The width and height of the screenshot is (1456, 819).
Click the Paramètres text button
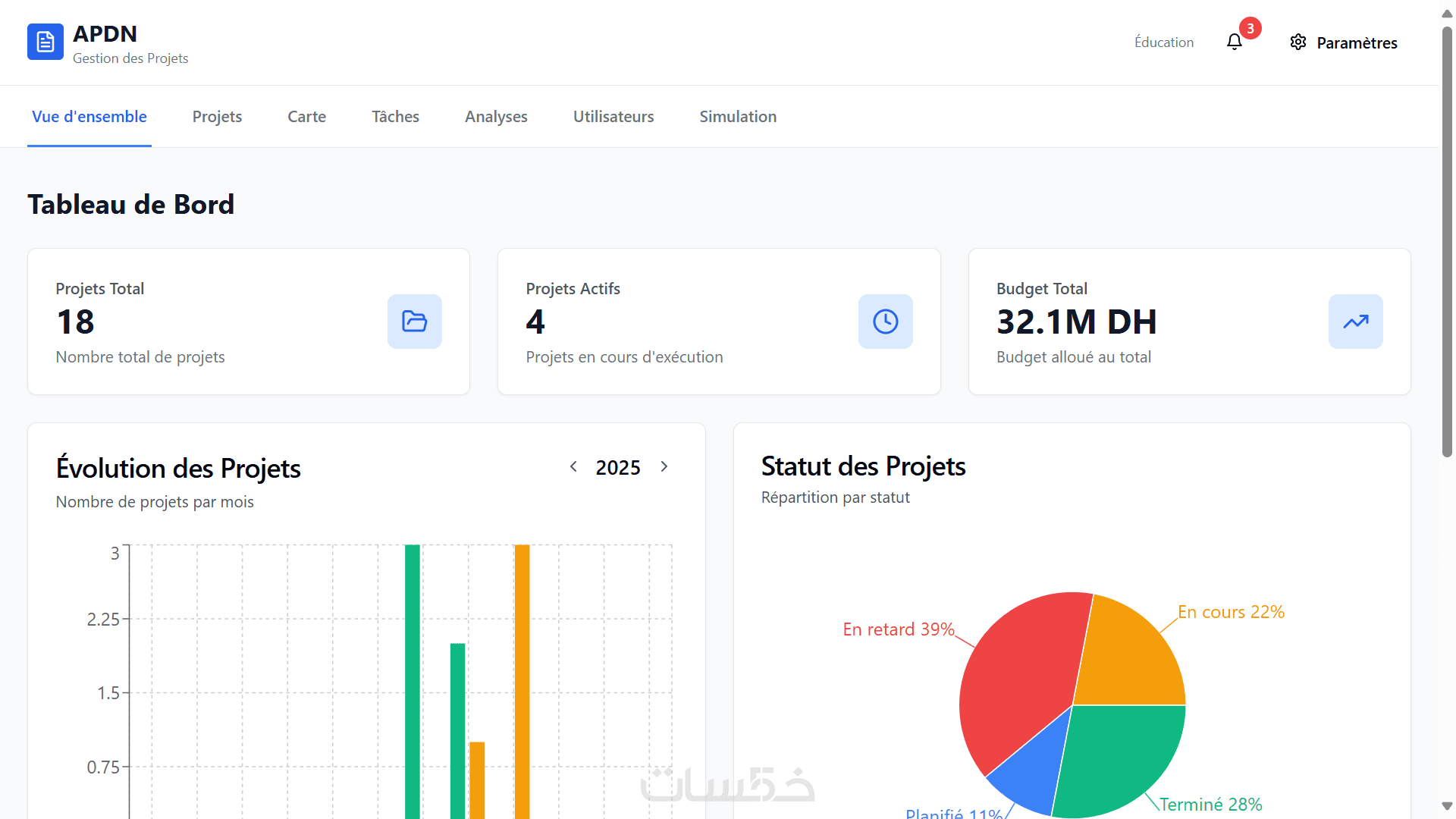tap(1356, 43)
